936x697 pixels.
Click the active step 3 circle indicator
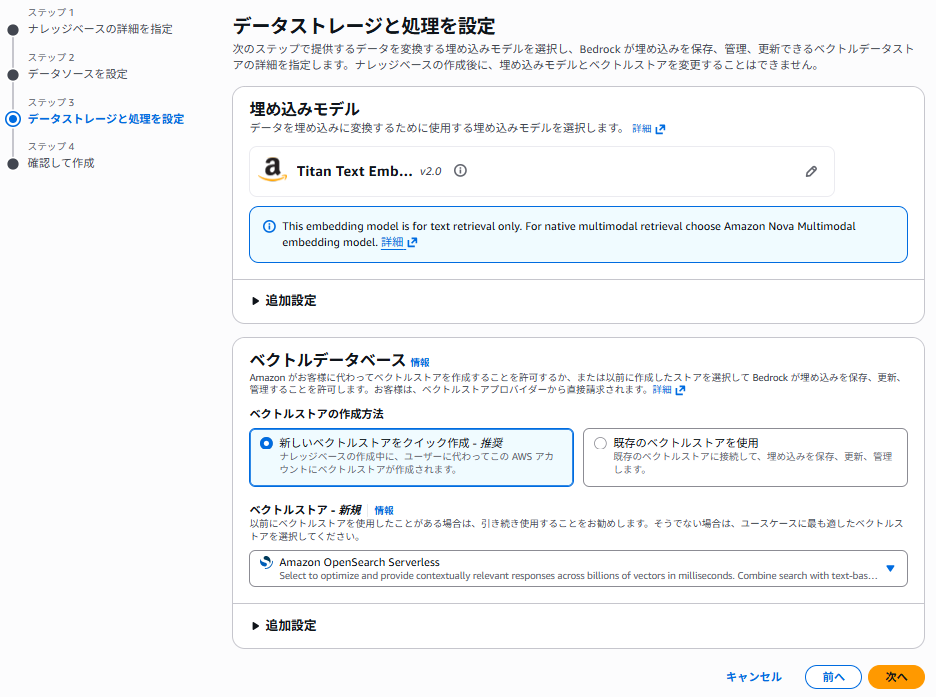click(13, 119)
